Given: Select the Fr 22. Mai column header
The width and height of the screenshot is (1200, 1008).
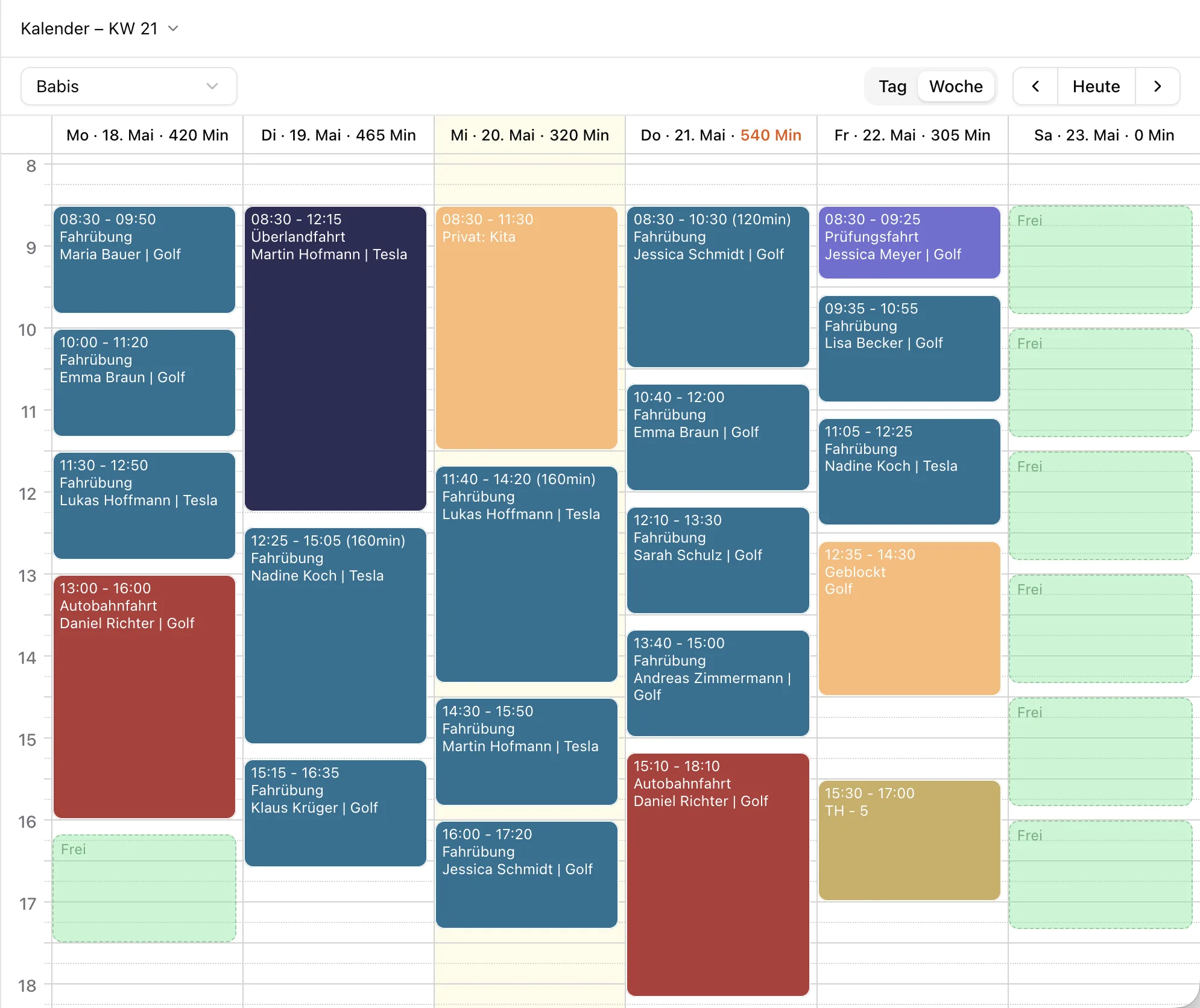Looking at the screenshot, I should pos(912,135).
